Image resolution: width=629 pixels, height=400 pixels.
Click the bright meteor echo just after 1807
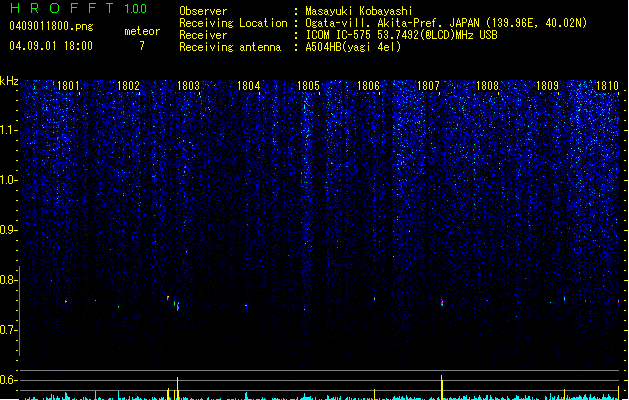442,302
